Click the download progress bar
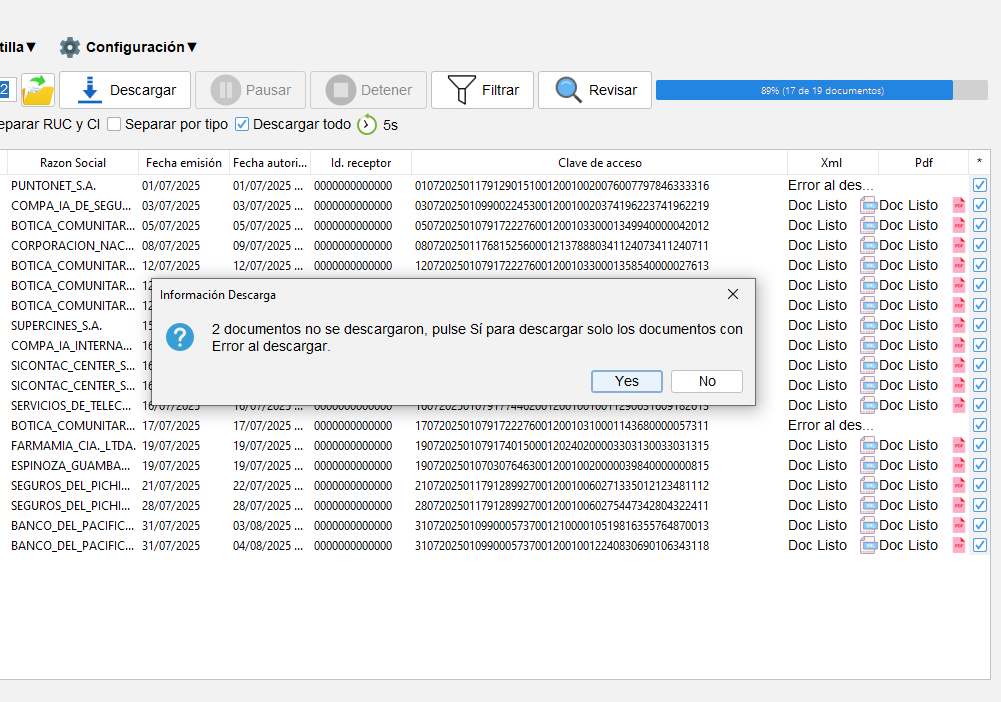The height and width of the screenshot is (702, 1001). (x=821, y=90)
